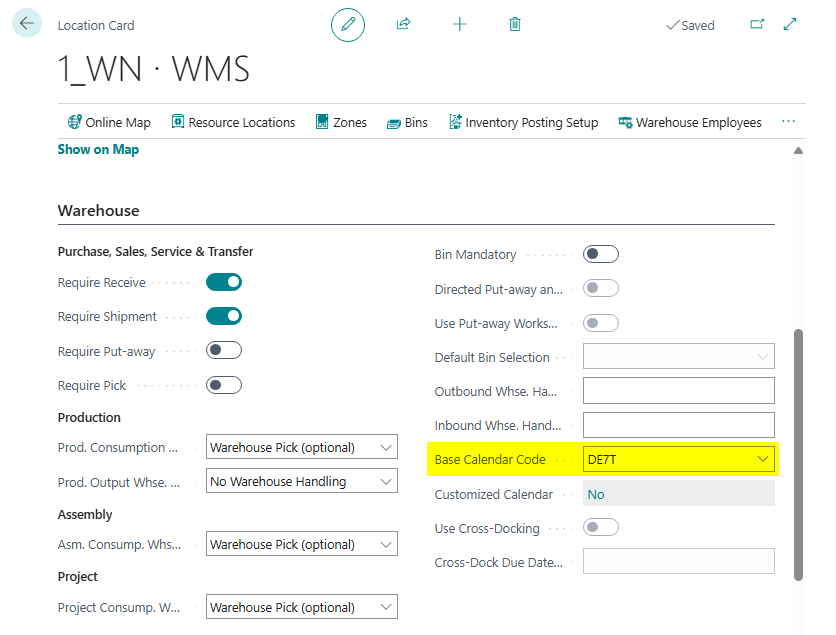Screen dimensions: 836x635
Task: Click the expand to full screen icon
Action: pyautogui.click(x=790, y=24)
